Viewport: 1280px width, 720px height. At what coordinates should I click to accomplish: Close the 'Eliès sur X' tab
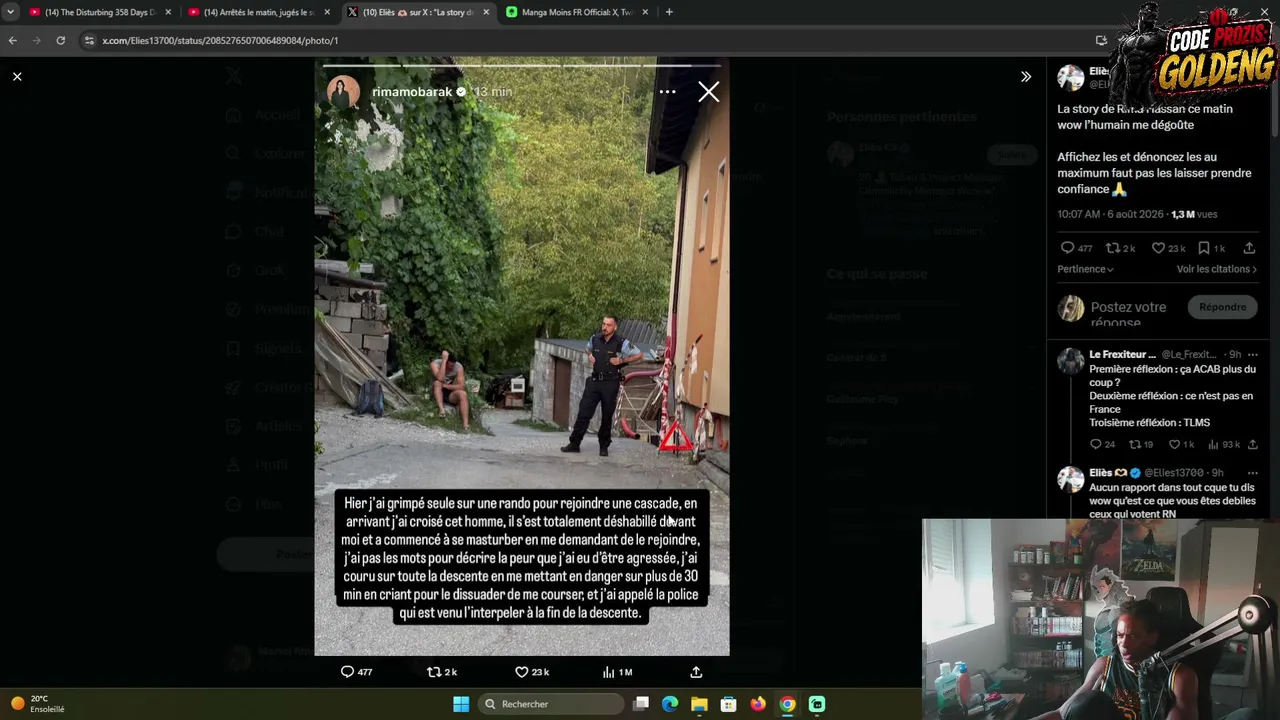coord(486,12)
